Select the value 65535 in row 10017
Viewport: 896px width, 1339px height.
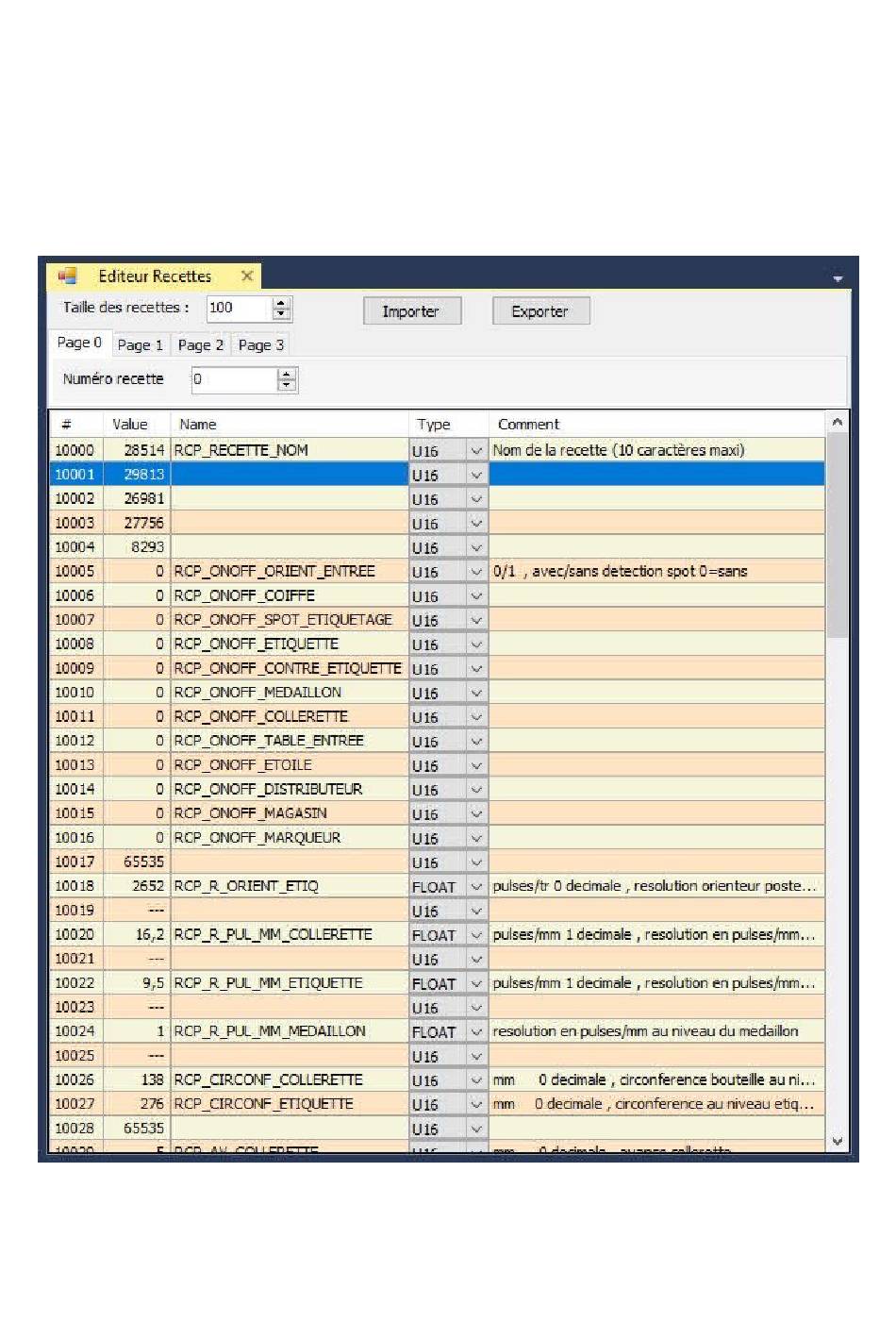click(x=136, y=862)
